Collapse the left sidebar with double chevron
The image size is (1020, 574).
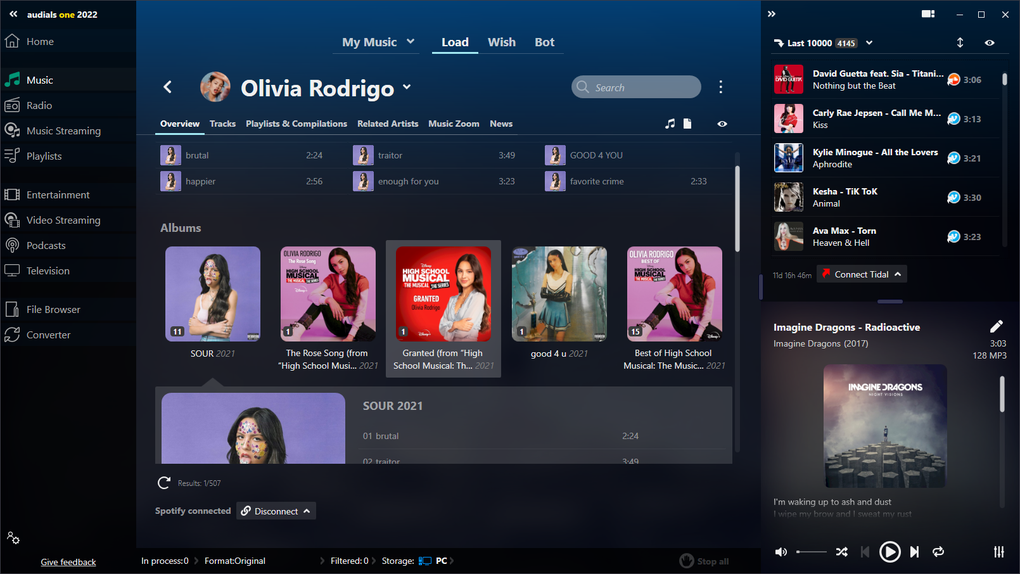(13, 14)
